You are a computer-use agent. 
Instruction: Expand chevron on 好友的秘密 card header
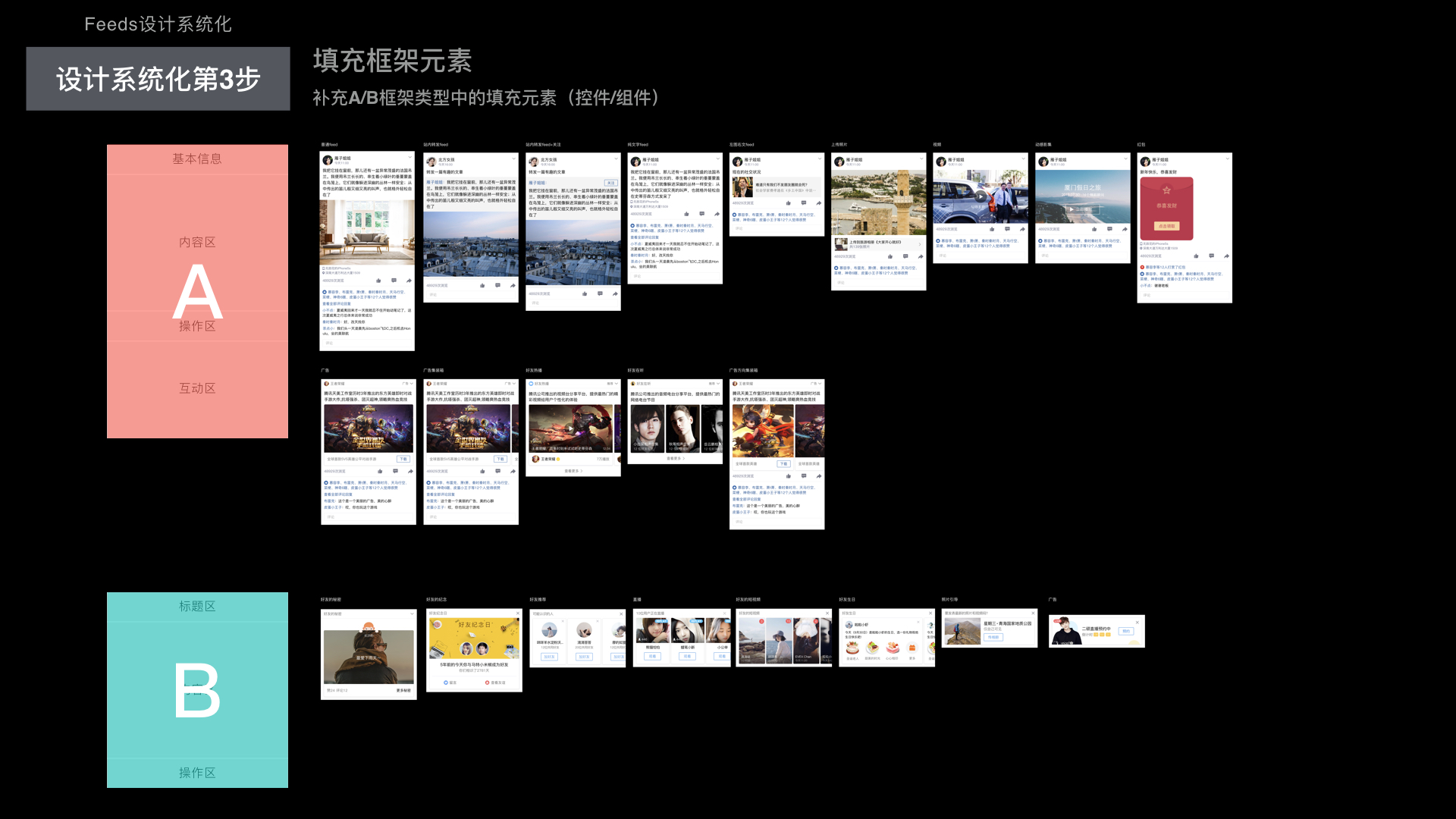pyautogui.click(x=412, y=613)
